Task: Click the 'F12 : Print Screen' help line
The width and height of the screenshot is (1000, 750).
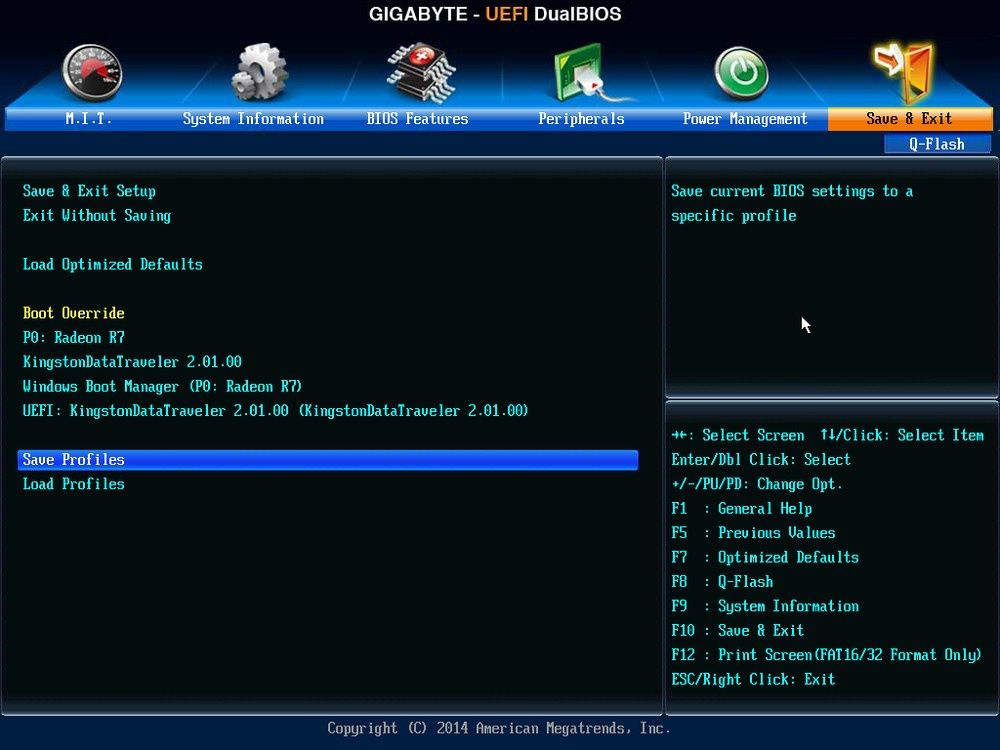Action: coord(827,655)
